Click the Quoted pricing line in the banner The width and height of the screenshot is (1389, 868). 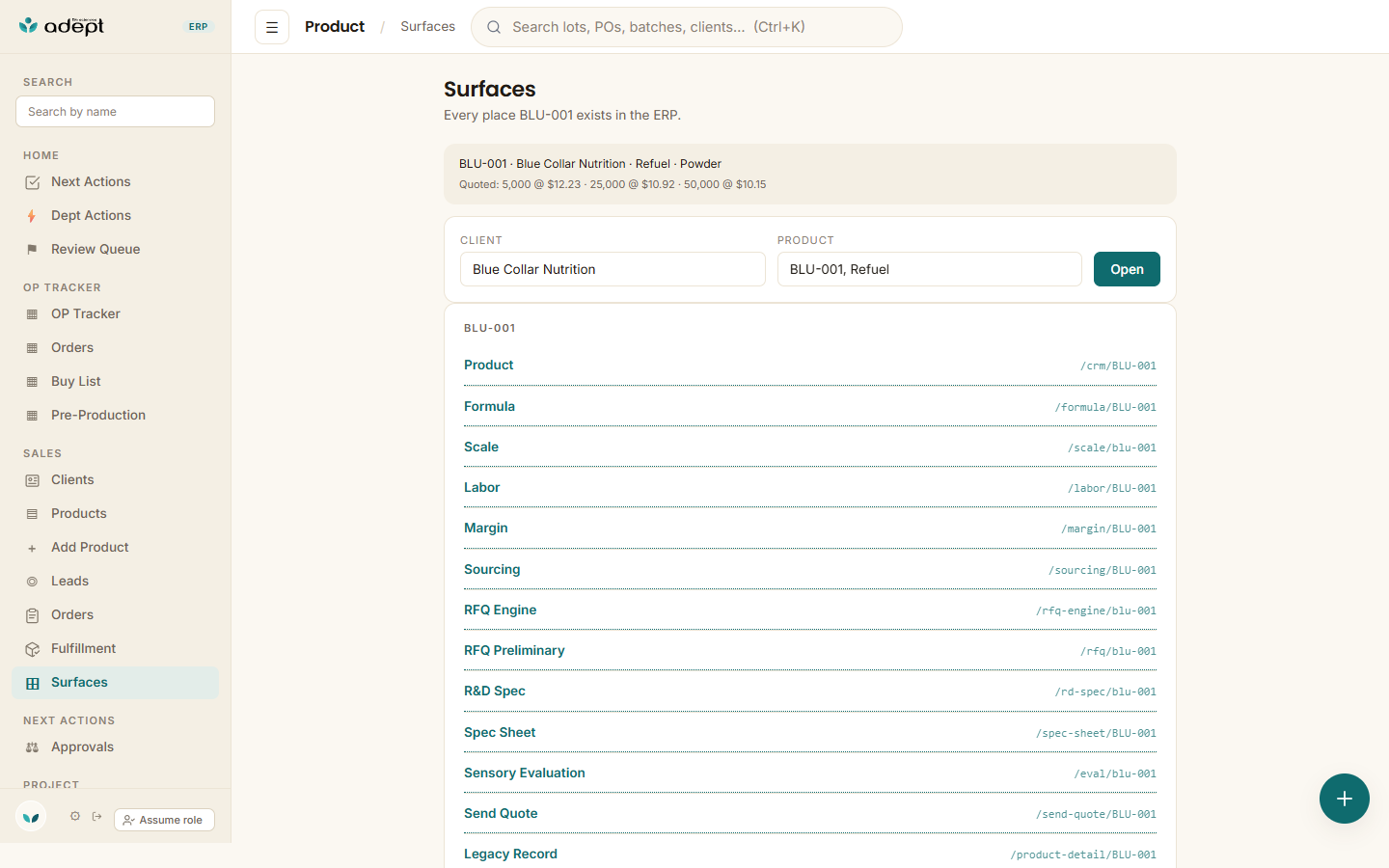click(613, 184)
